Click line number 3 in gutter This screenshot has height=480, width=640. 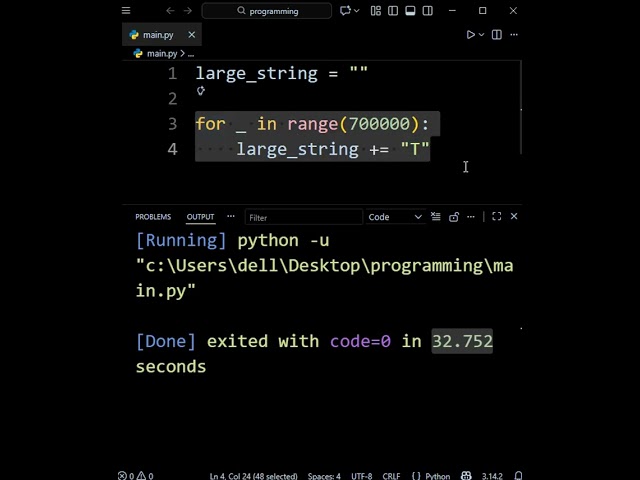click(x=173, y=124)
